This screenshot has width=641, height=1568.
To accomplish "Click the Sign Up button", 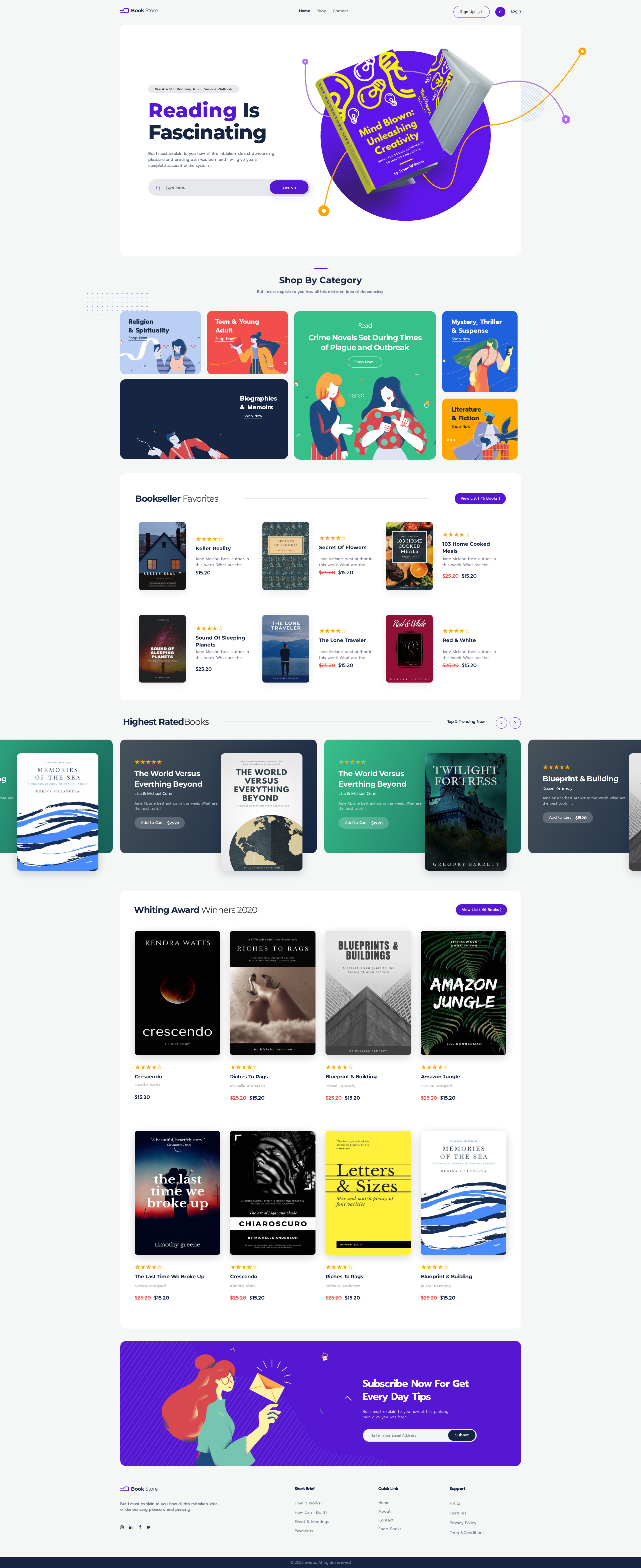I will tap(471, 12).
